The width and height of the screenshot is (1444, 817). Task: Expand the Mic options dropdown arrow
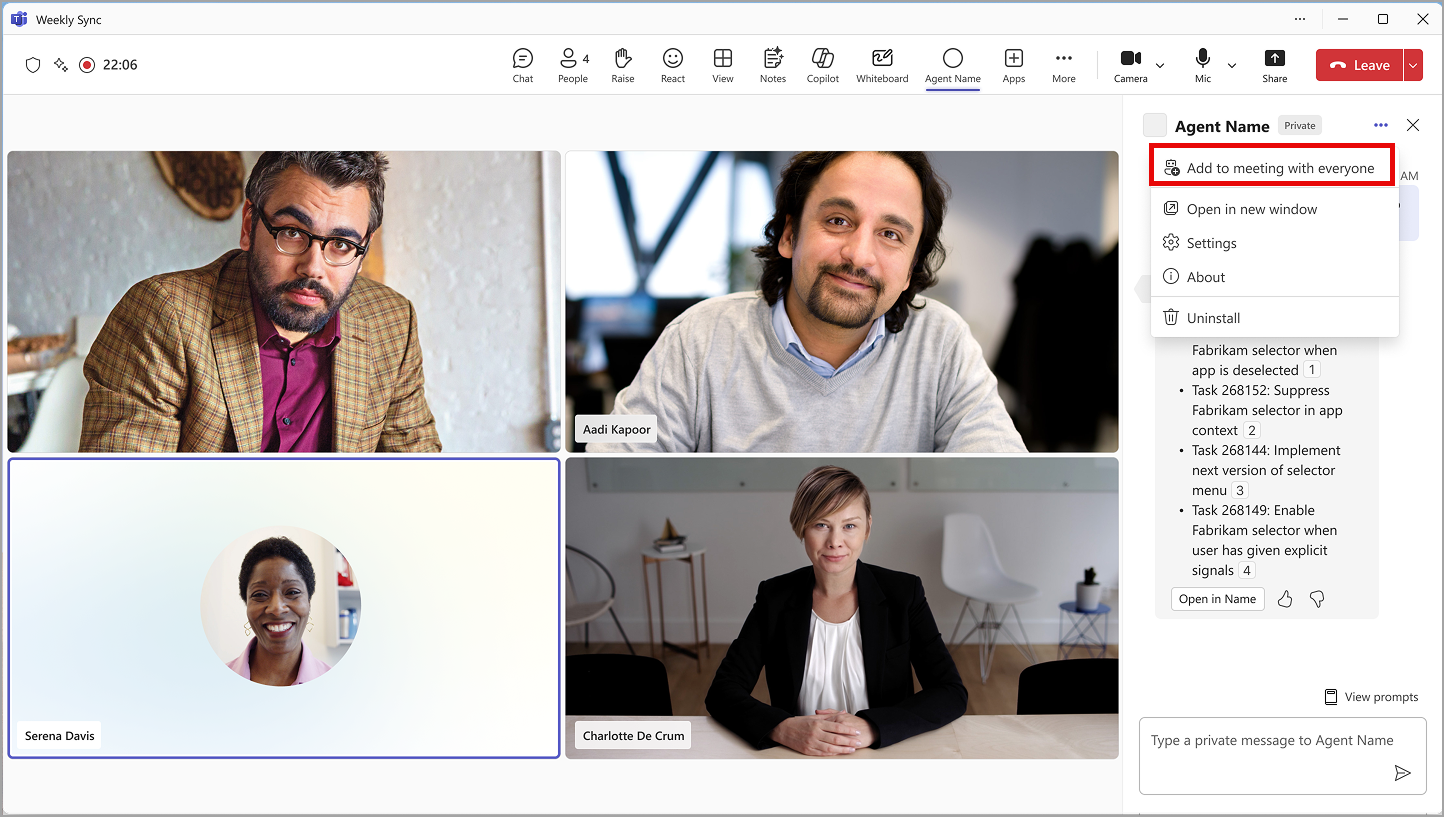1232,66
